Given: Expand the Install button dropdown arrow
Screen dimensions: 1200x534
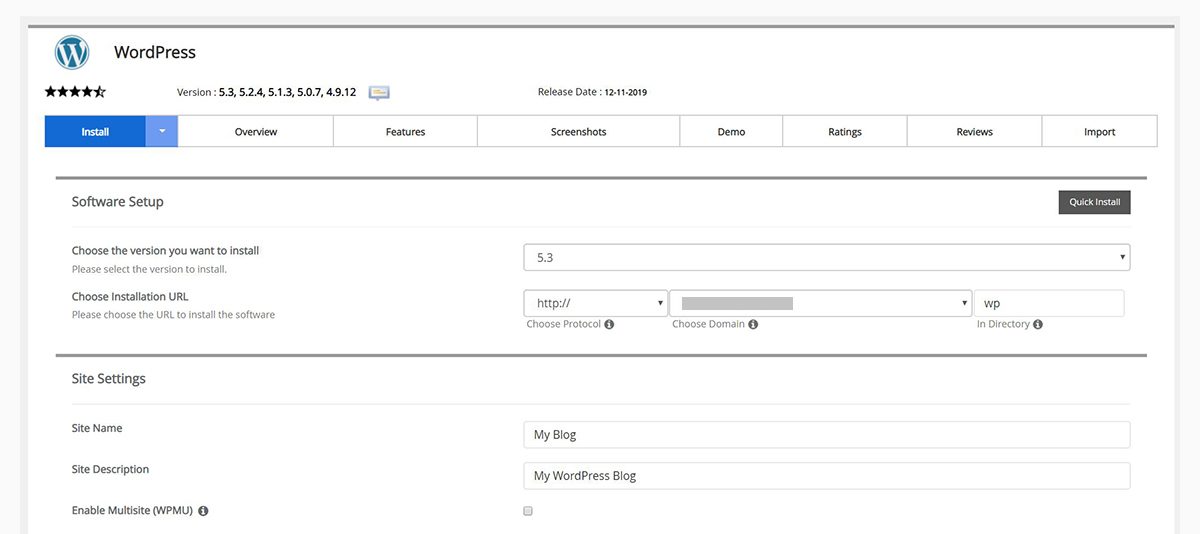Looking at the screenshot, I should [162, 131].
